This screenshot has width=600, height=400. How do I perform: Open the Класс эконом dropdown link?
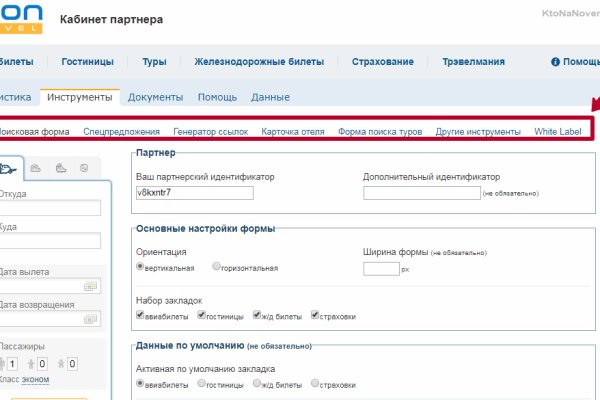tap(35, 380)
